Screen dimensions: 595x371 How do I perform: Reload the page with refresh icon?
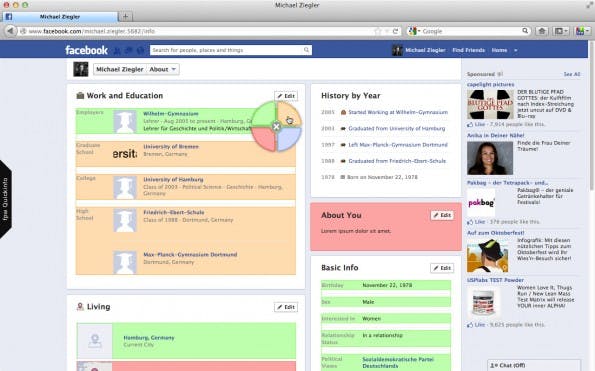(395, 31)
